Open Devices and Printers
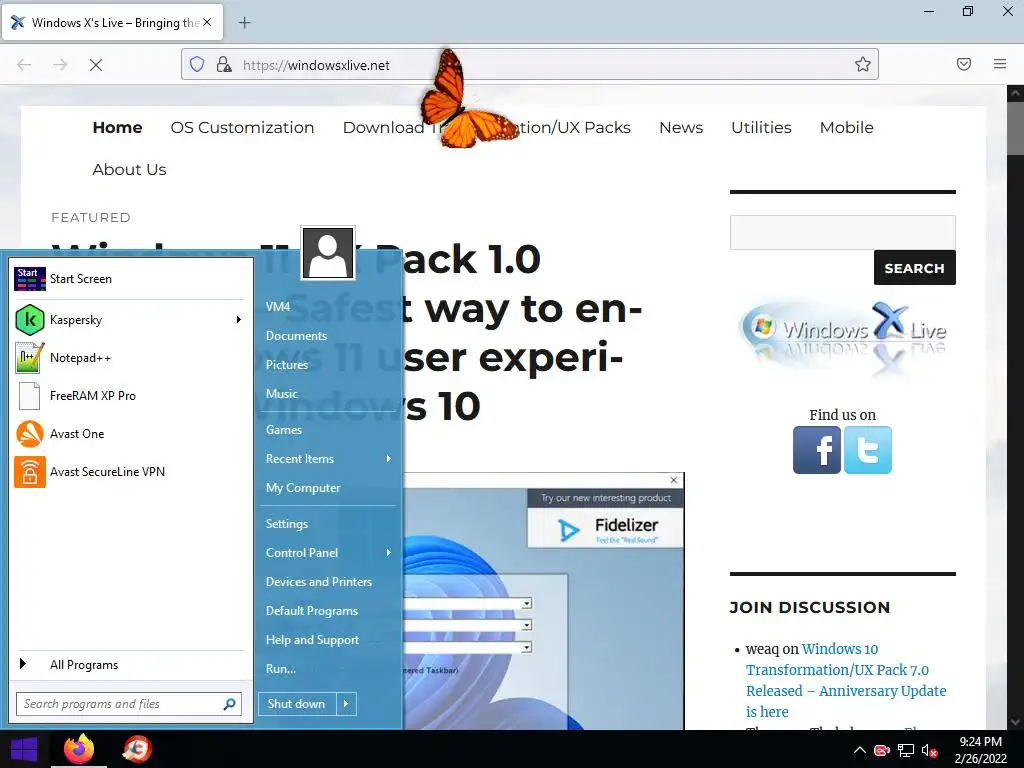The image size is (1024, 768). pos(319,582)
